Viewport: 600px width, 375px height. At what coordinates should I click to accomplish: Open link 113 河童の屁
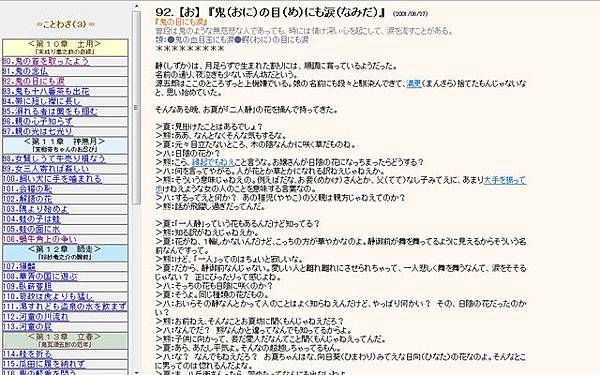[x=27, y=326]
